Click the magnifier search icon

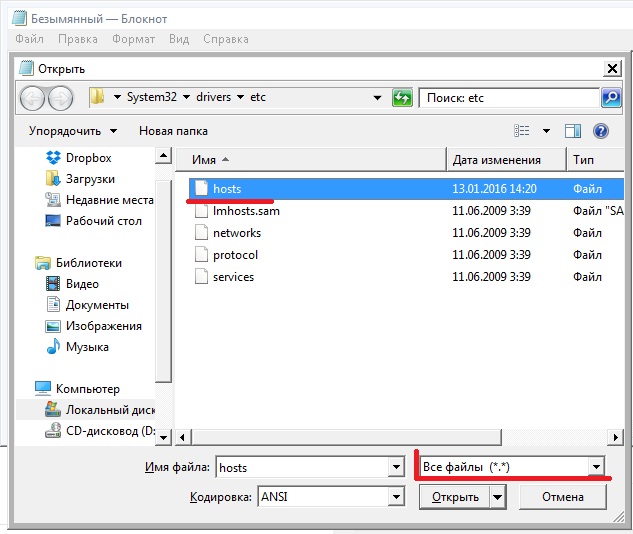[610, 98]
